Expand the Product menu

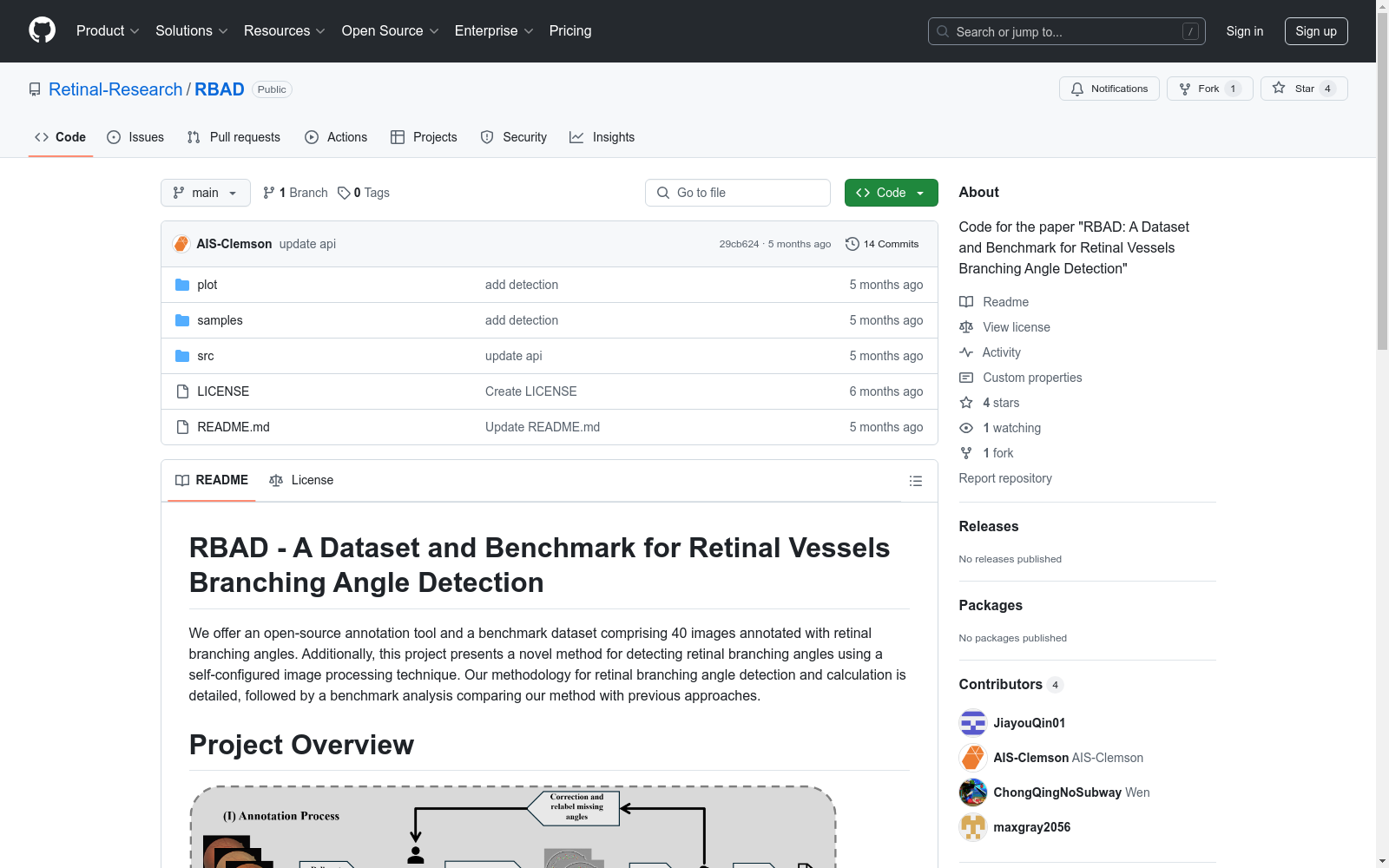108,31
